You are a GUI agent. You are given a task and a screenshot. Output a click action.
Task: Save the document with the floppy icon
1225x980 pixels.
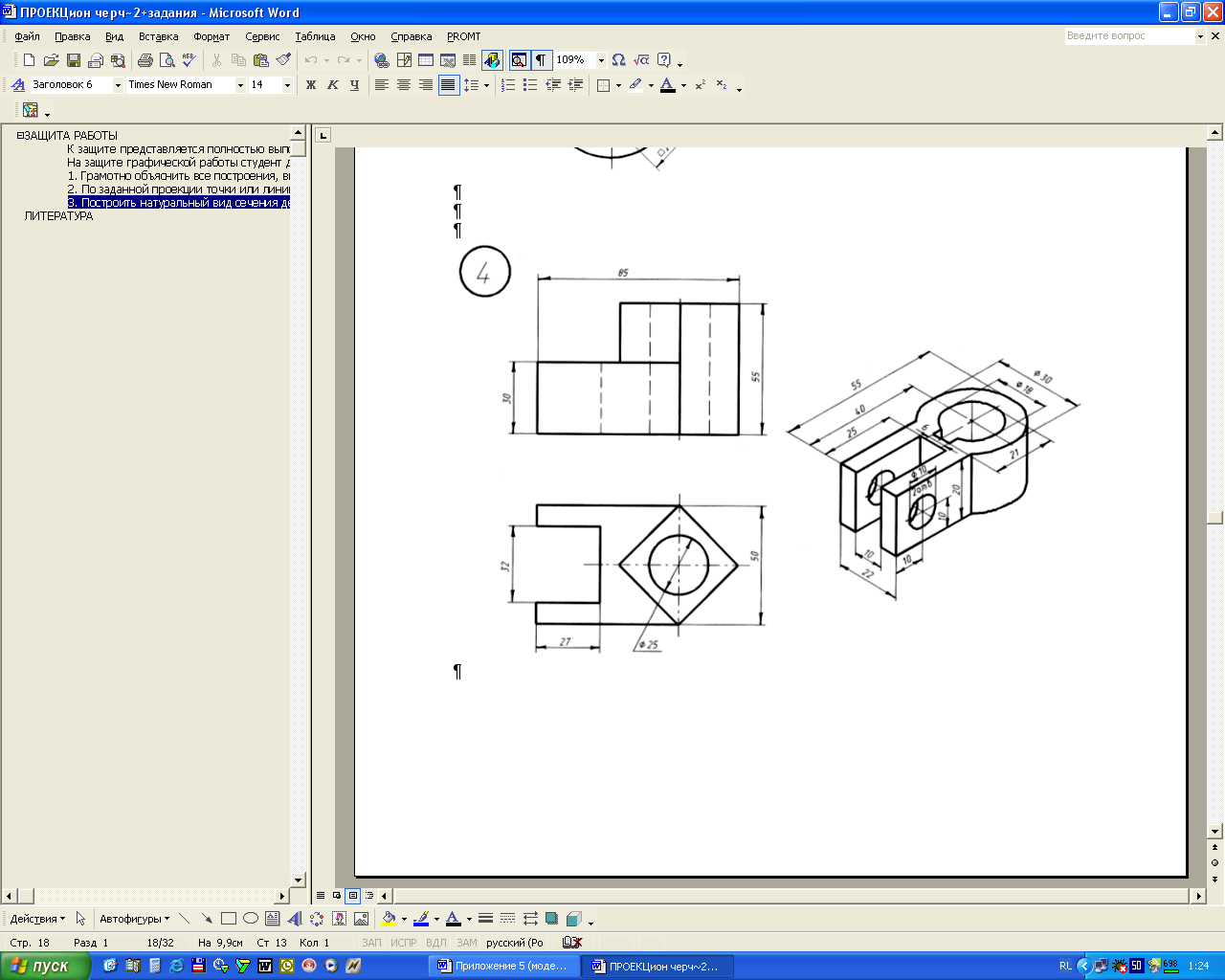point(74,60)
